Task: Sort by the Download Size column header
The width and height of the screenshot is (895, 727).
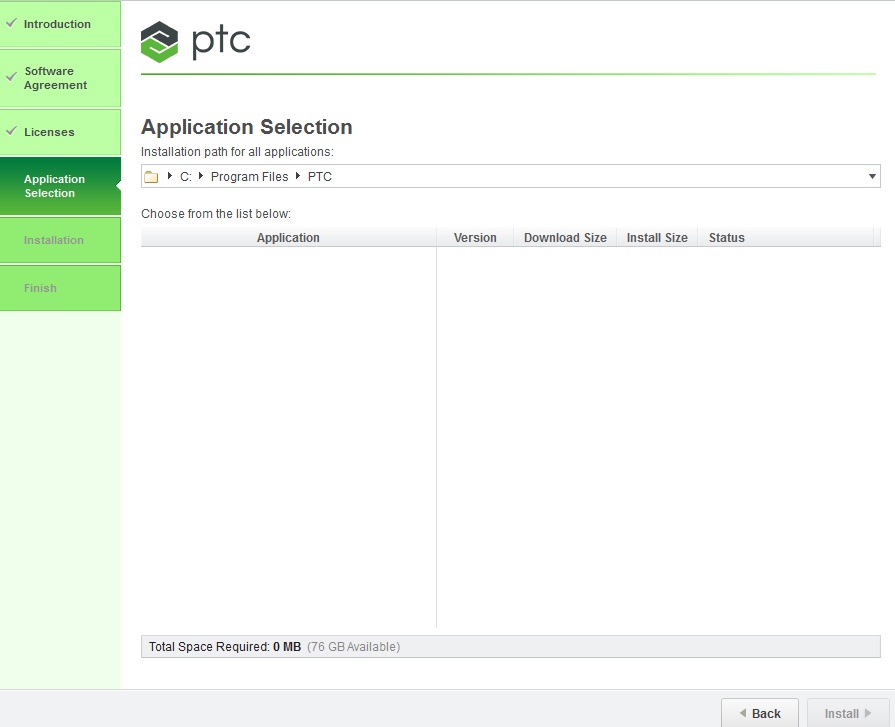Action: tap(565, 237)
